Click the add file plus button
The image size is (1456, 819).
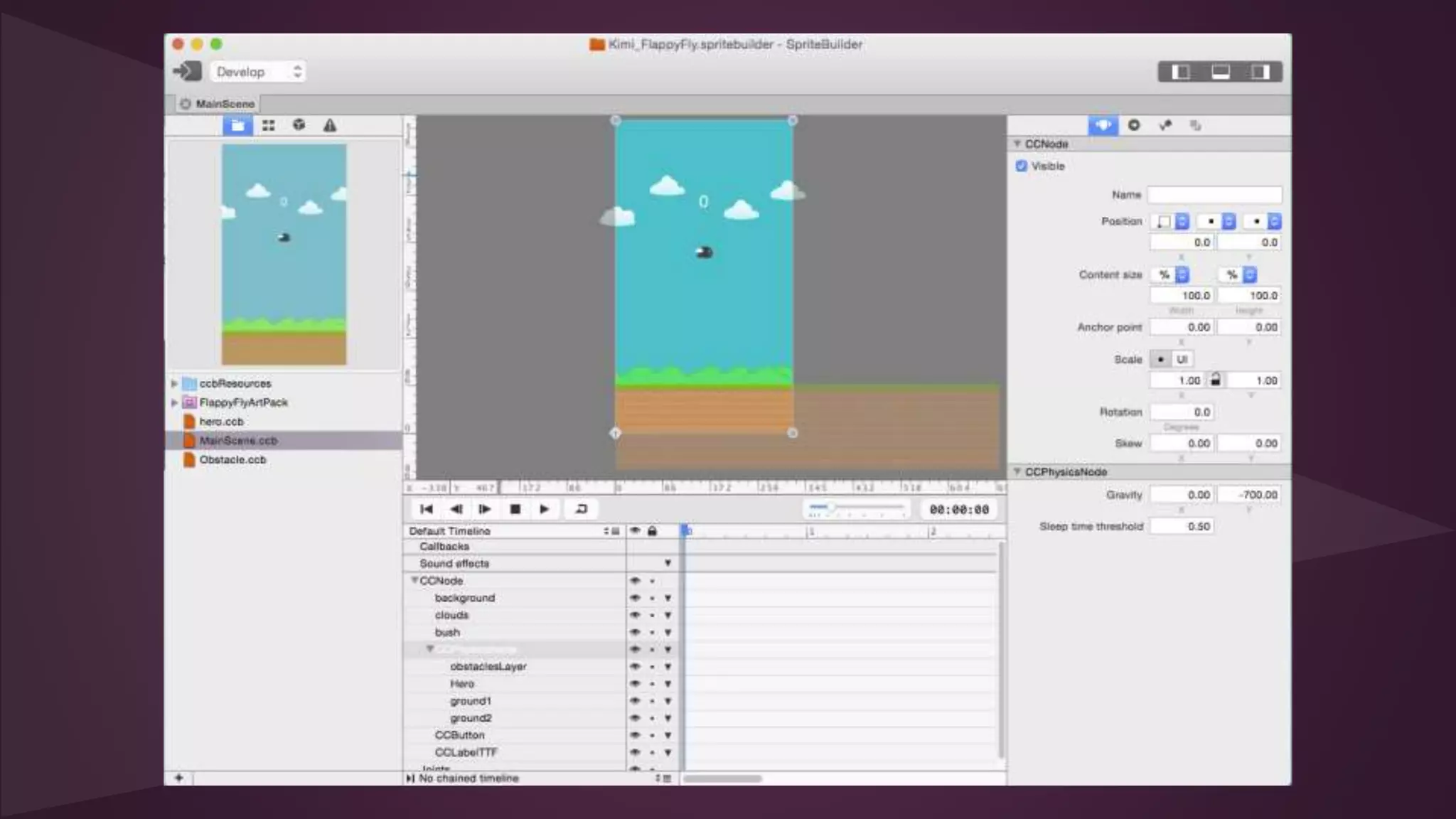pyautogui.click(x=178, y=778)
